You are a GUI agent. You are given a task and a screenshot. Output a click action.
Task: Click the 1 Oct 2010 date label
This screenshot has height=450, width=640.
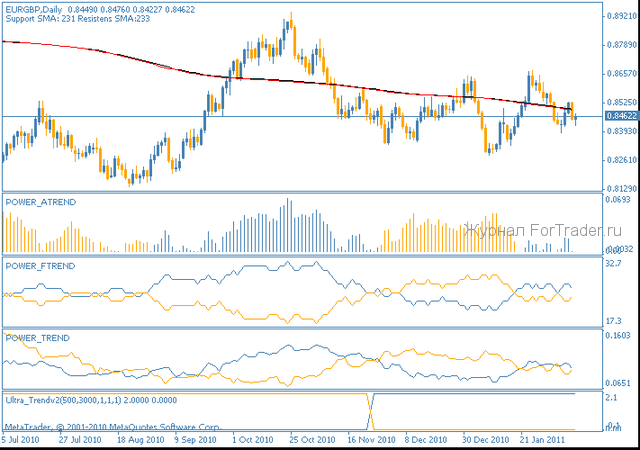pos(253,440)
